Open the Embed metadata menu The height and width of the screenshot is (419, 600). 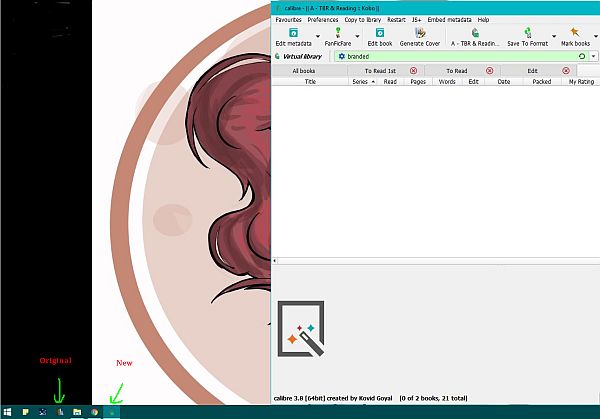449,20
